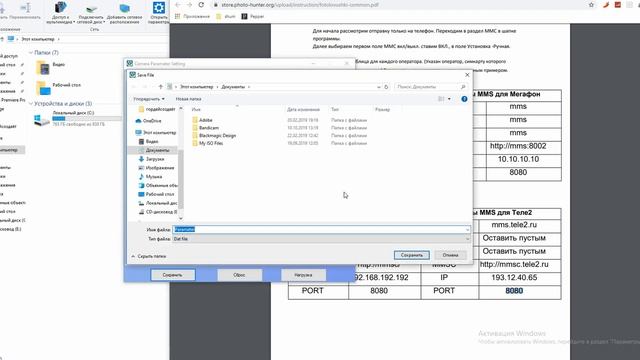Collapse Устройства и диски group in Explorer
This screenshot has height=360, width=640.
(x=31, y=104)
